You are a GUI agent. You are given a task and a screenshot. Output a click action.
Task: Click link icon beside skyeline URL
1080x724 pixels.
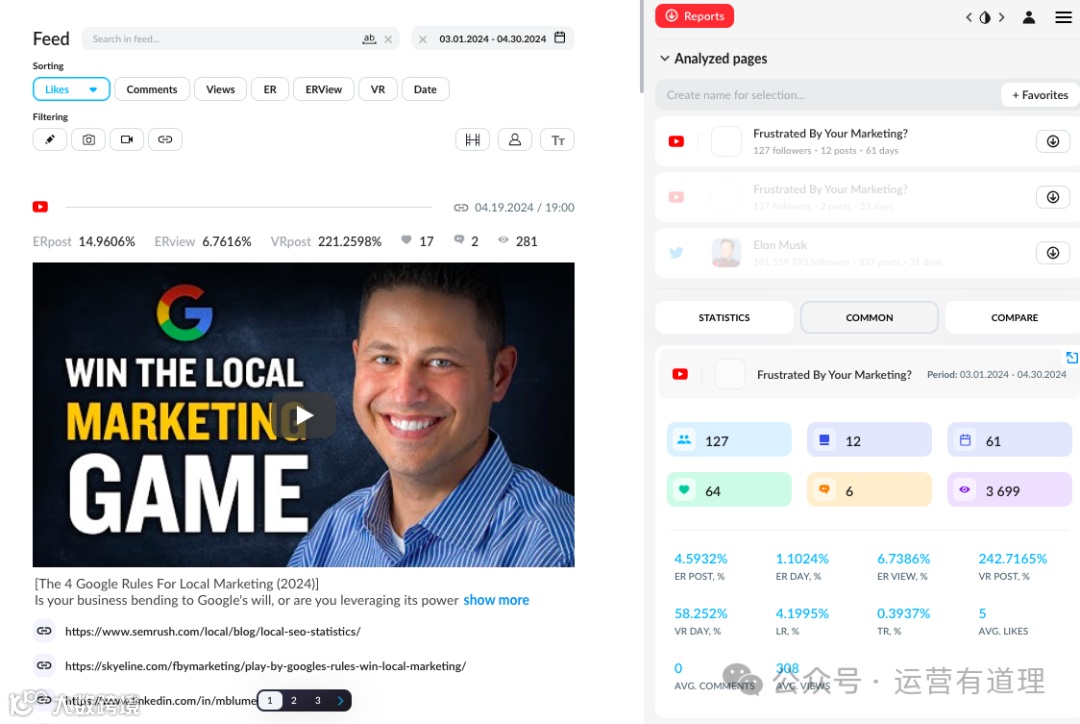point(44,665)
